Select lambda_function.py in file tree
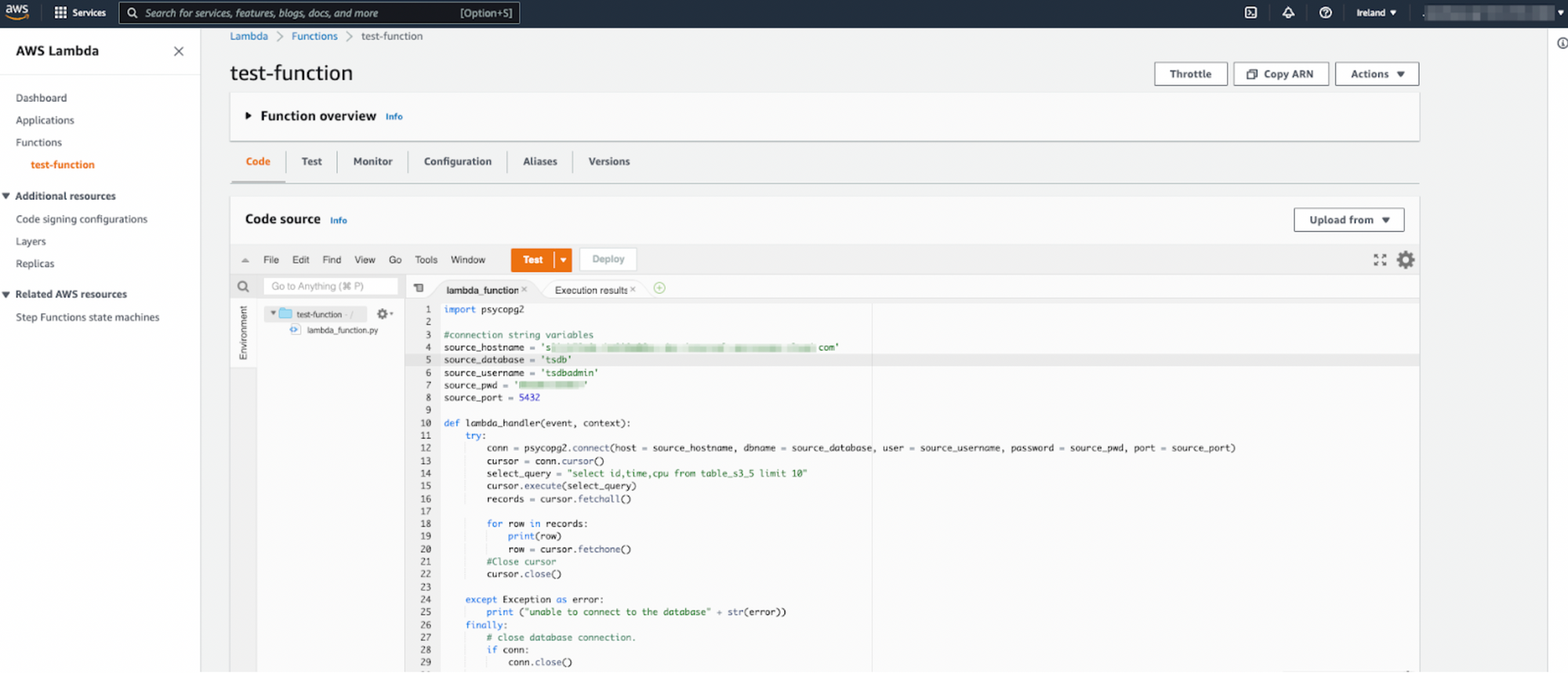The image size is (1568, 673). [x=342, y=331]
